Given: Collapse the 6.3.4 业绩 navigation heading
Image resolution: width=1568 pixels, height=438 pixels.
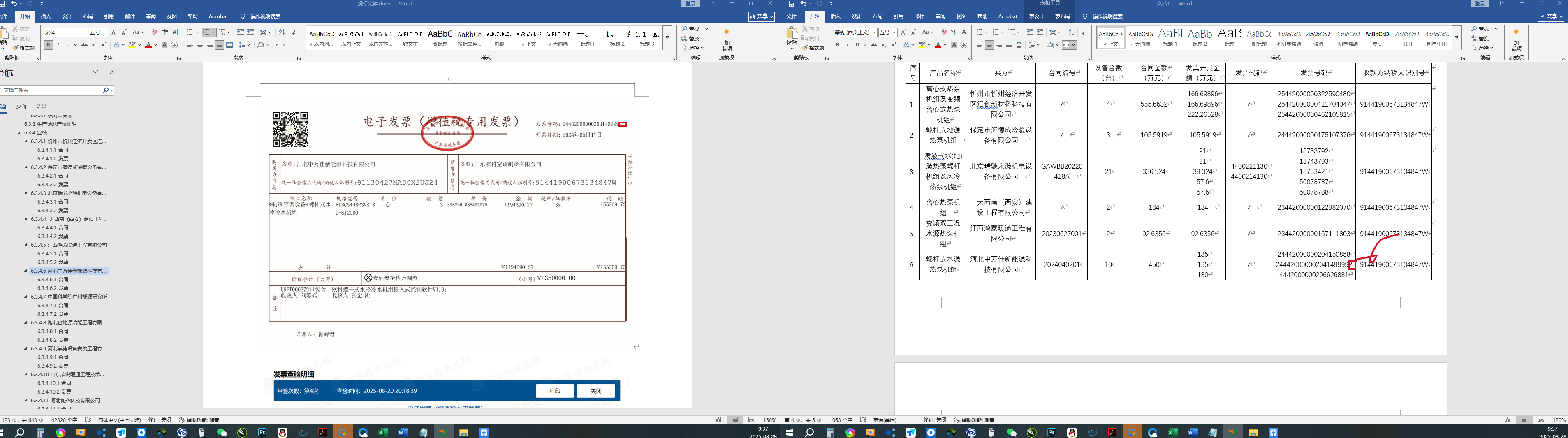Looking at the screenshot, I should click(19, 133).
